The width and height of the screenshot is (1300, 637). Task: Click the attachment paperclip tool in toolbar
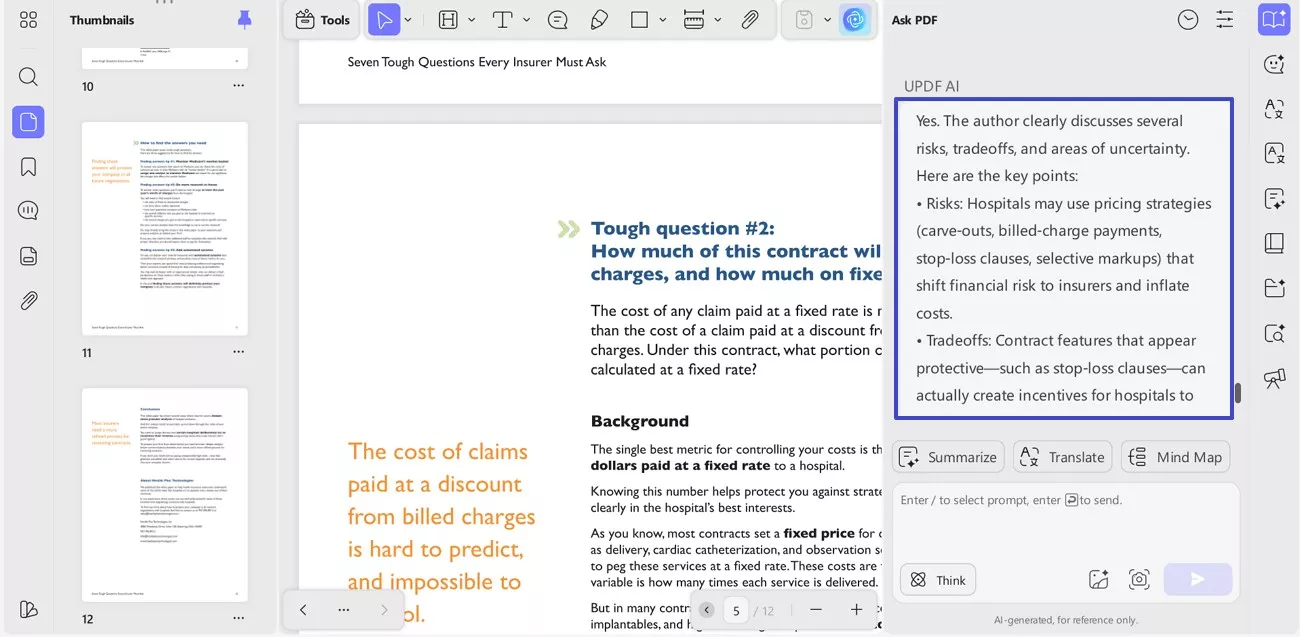pyautogui.click(x=750, y=20)
